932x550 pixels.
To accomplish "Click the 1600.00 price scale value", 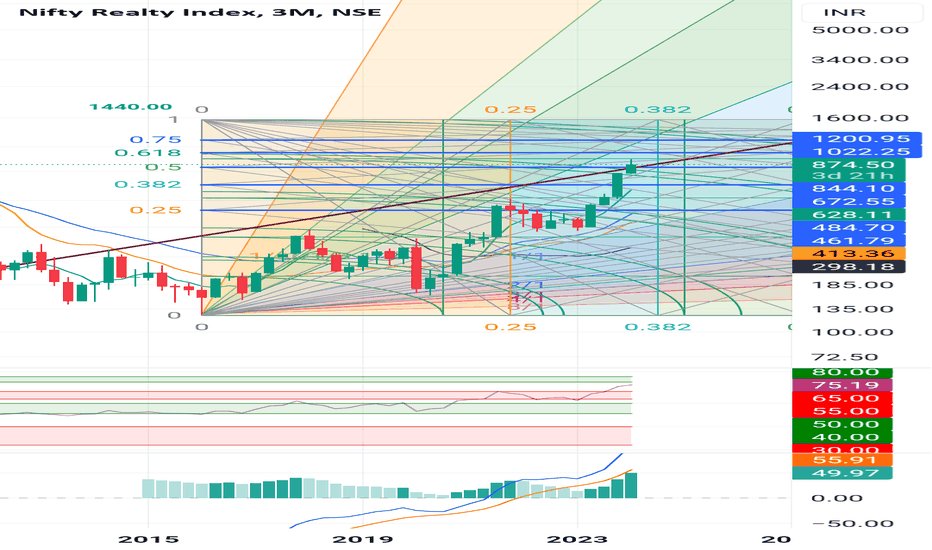I will [860, 118].
